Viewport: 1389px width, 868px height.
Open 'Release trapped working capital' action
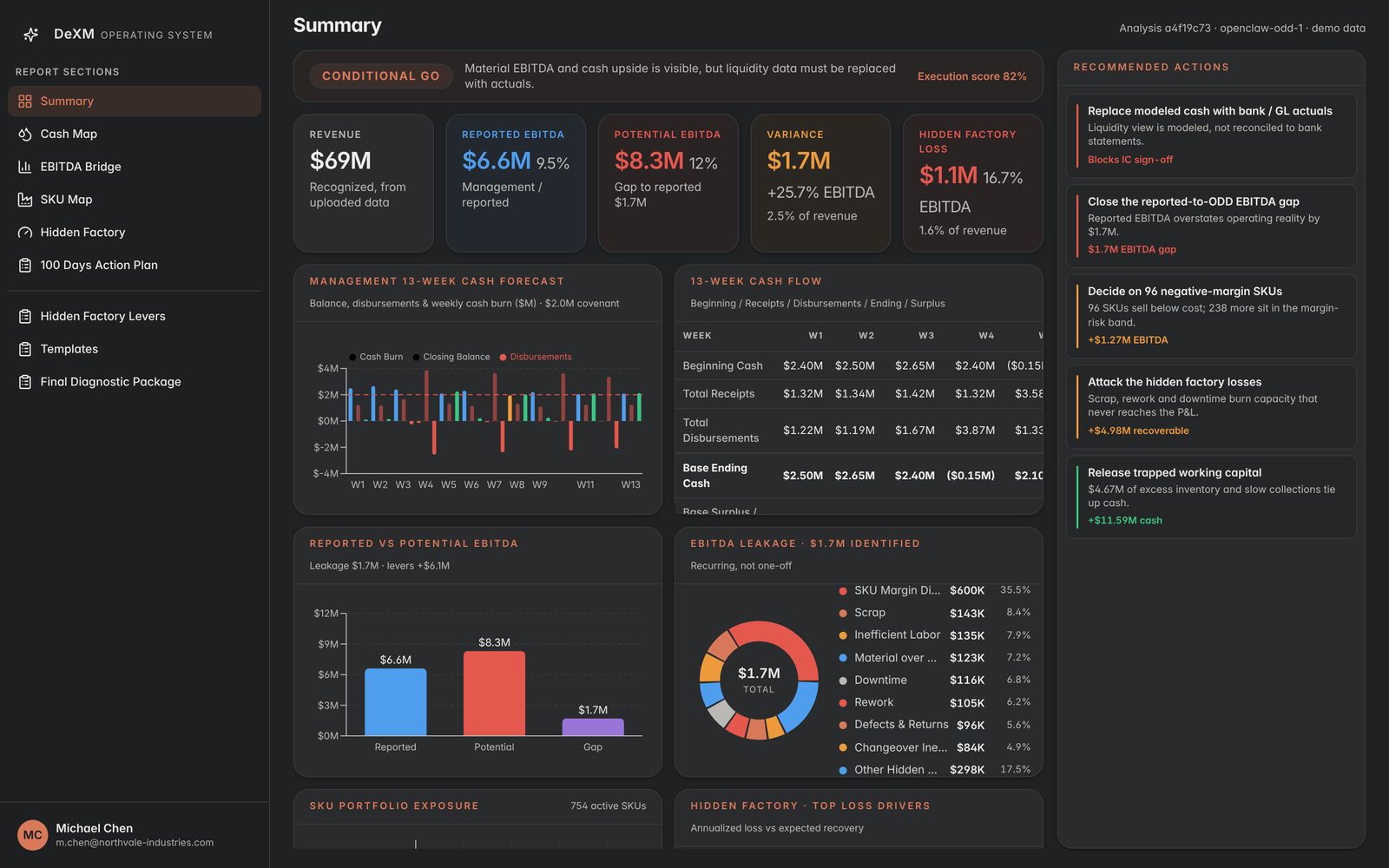pyautogui.click(x=1211, y=496)
